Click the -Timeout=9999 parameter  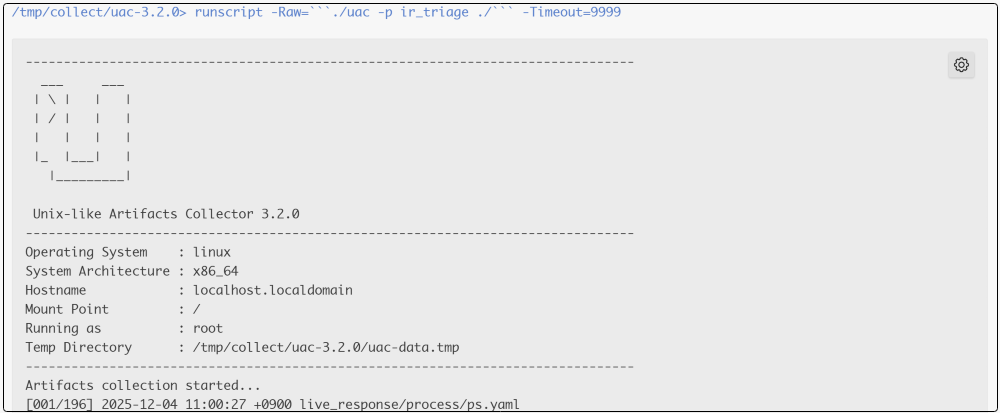click(x=571, y=12)
